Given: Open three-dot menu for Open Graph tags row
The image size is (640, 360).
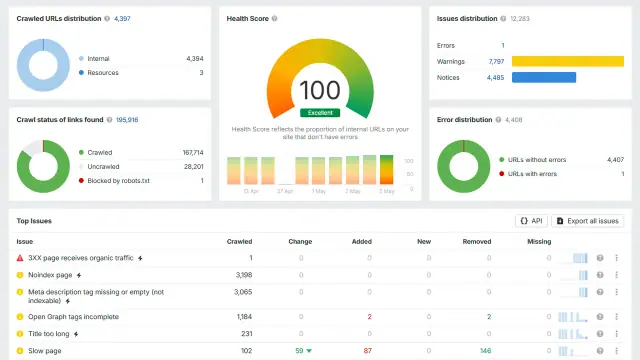Looking at the screenshot, I should [617, 317].
